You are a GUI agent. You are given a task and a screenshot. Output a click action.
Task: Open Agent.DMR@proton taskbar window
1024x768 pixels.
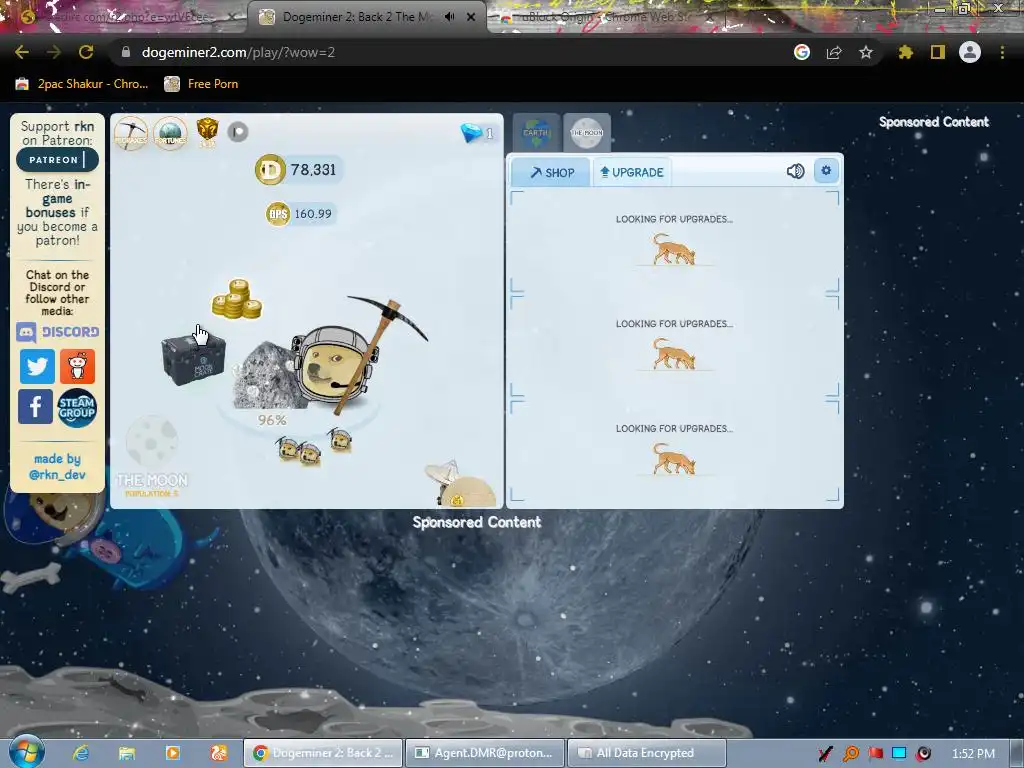[484, 753]
